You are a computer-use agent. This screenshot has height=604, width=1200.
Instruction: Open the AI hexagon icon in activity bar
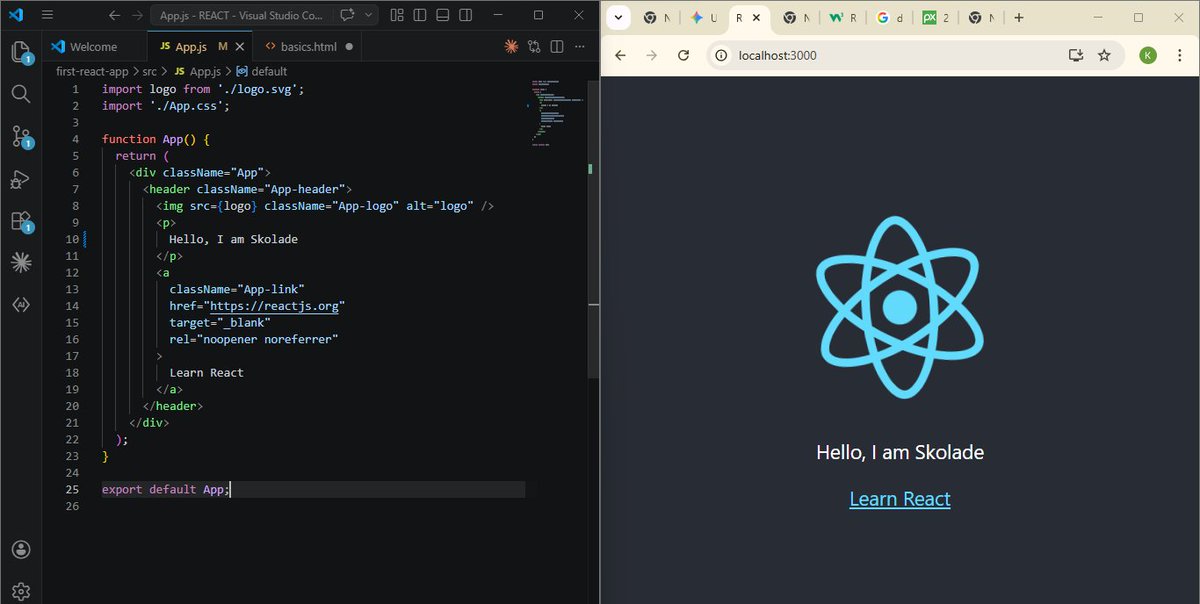(x=21, y=305)
